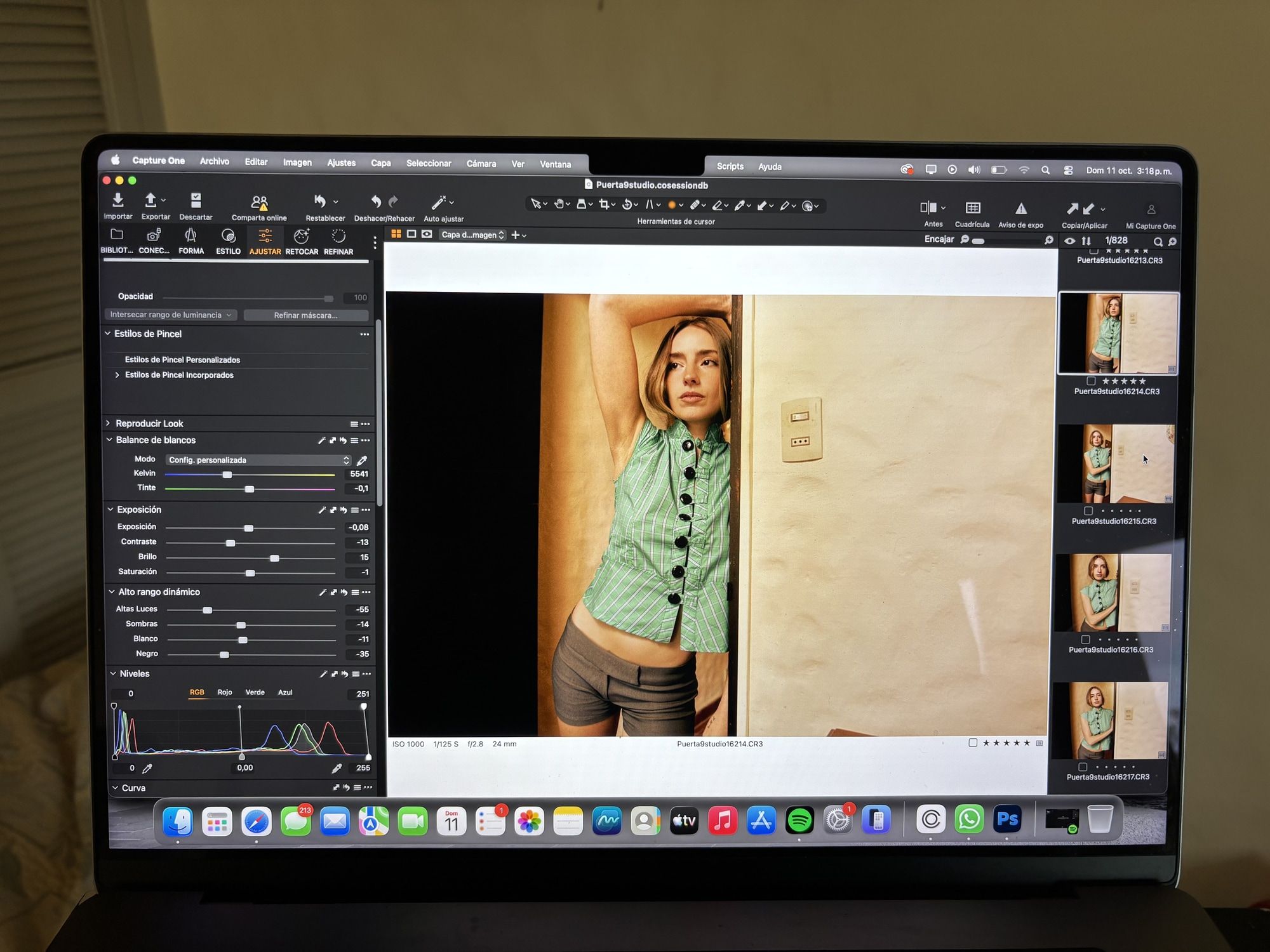
Task: Select the crop cursor tool
Action: tap(604, 204)
